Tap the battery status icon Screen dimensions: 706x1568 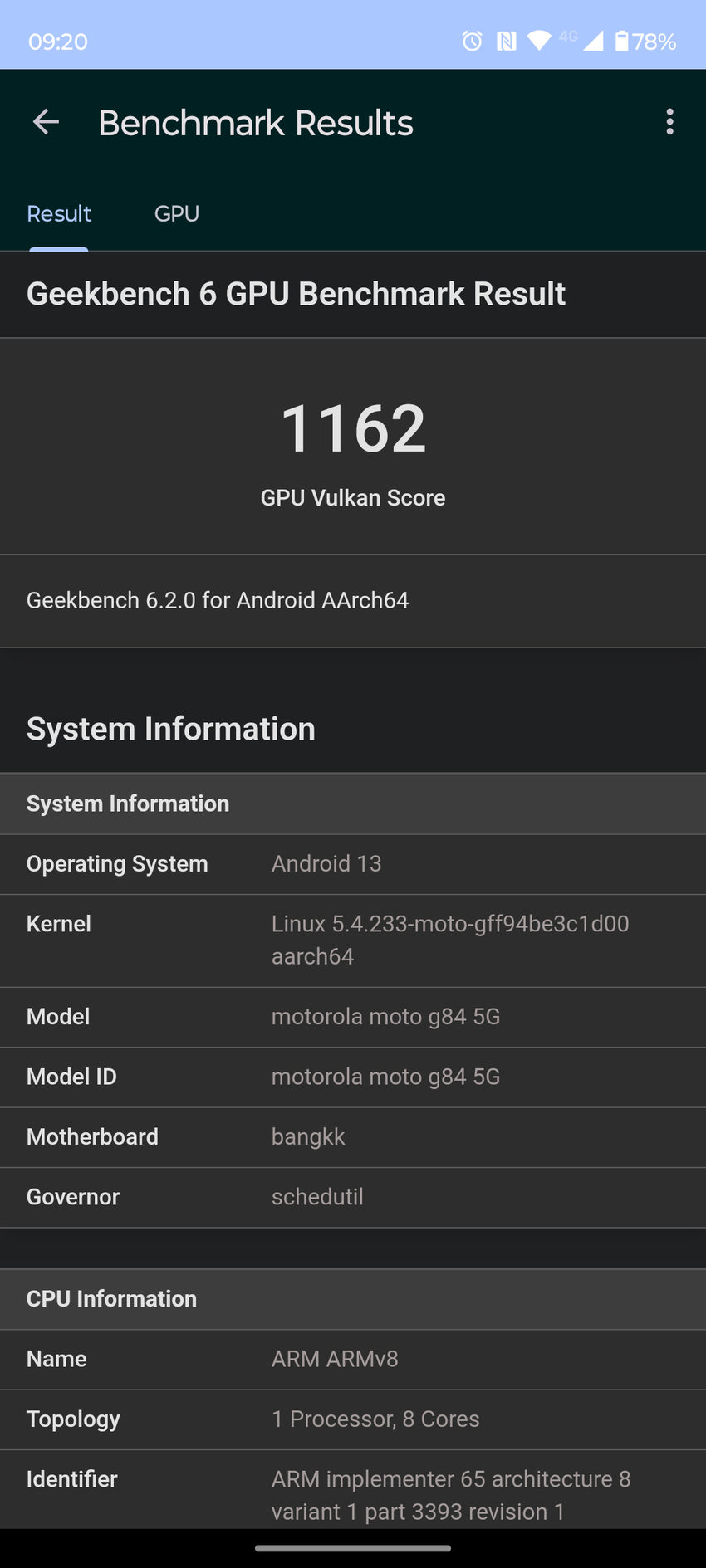[x=622, y=41]
